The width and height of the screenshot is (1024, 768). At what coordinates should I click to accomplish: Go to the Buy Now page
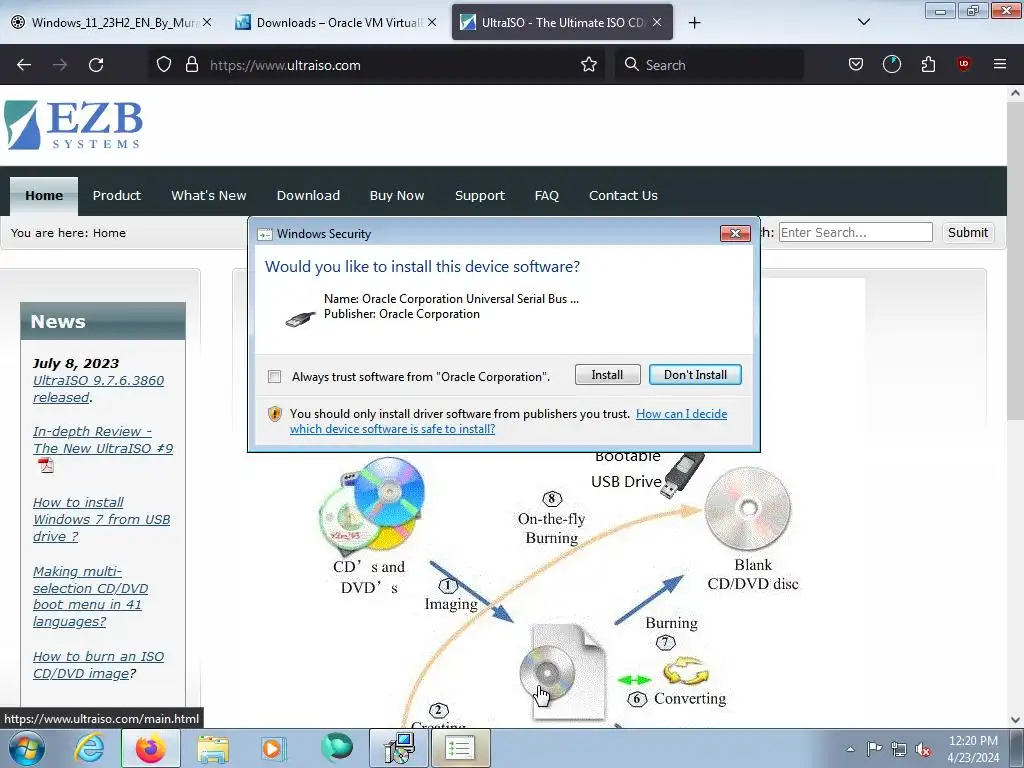click(x=396, y=195)
